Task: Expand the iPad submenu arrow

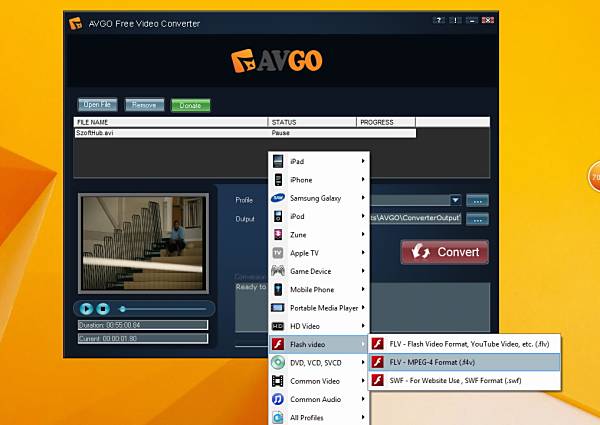Action: coord(363,161)
